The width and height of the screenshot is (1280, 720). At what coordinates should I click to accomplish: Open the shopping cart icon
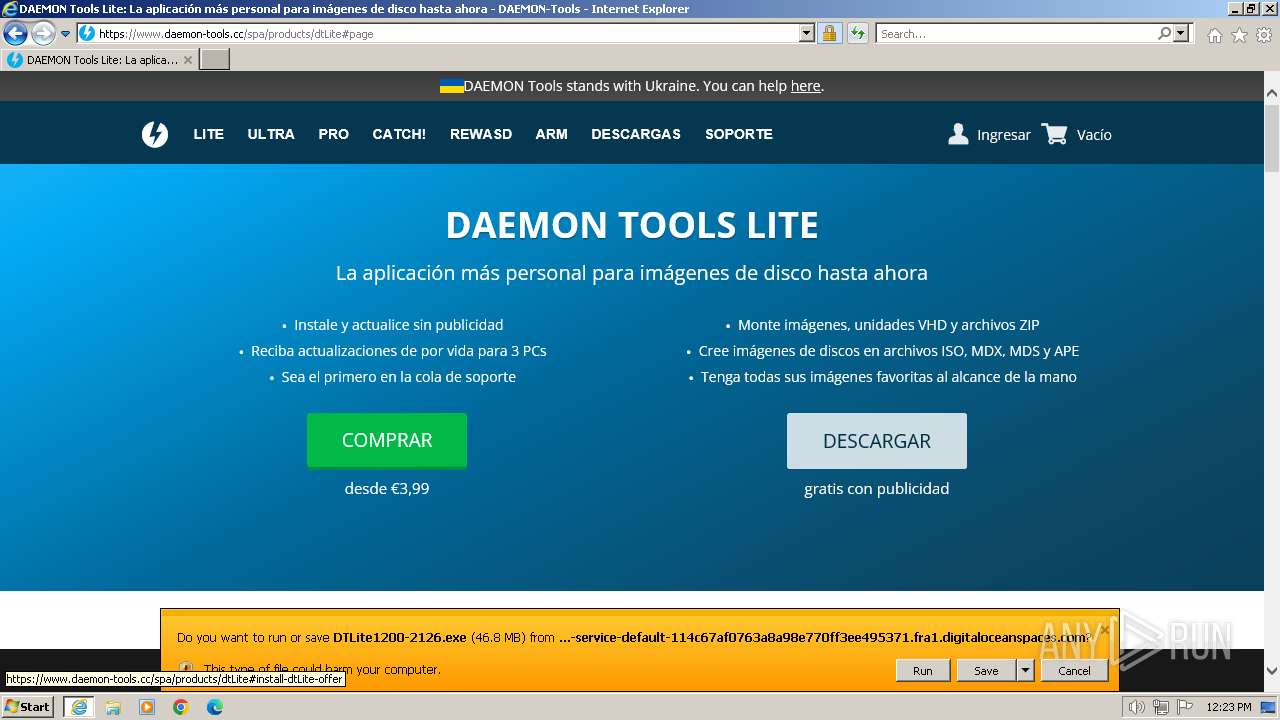tap(1054, 134)
